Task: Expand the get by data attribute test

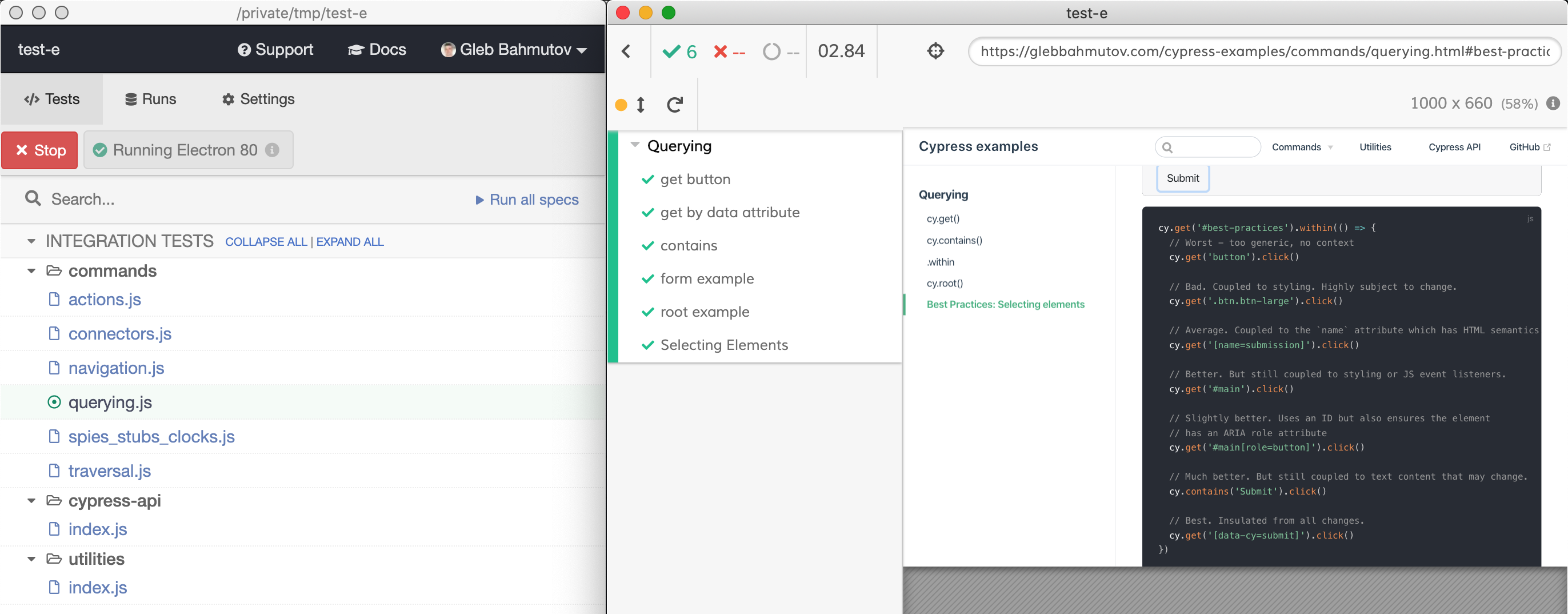Action: pyautogui.click(x=729, y=213)
